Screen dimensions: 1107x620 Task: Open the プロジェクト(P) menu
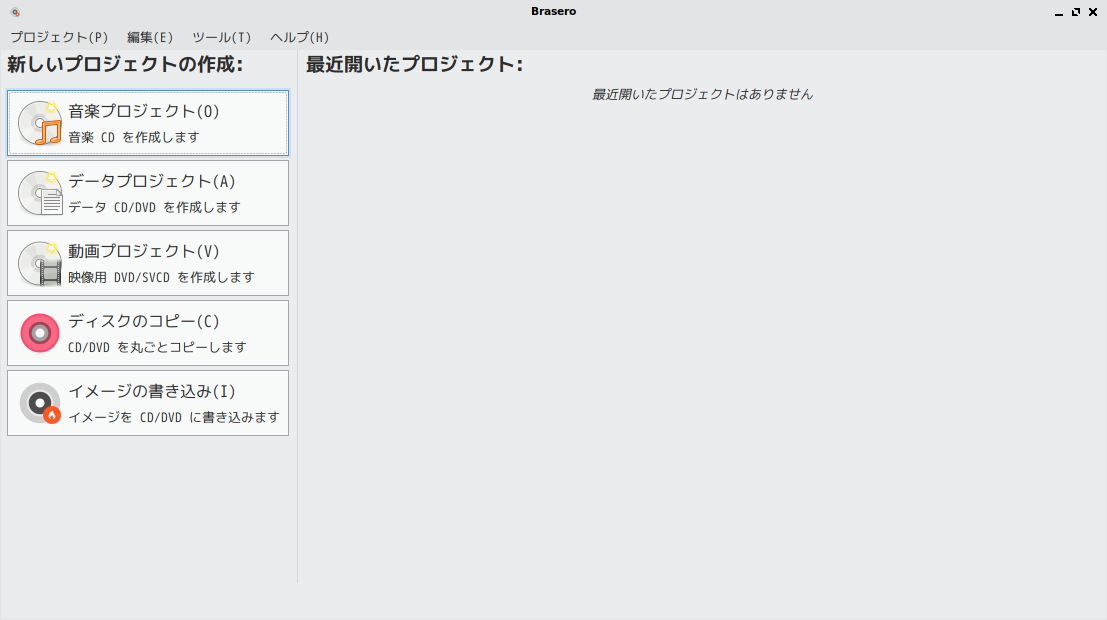point(59,37)
